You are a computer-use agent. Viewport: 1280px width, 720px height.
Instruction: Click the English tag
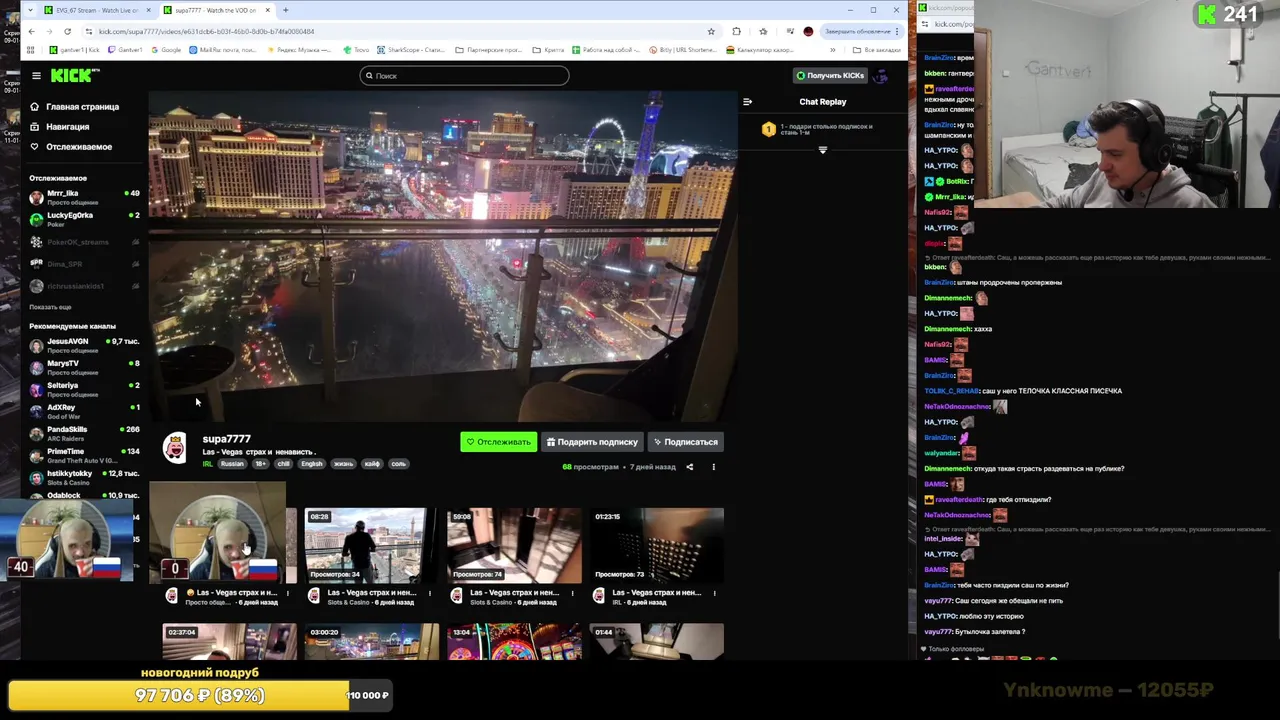[312, 464]
